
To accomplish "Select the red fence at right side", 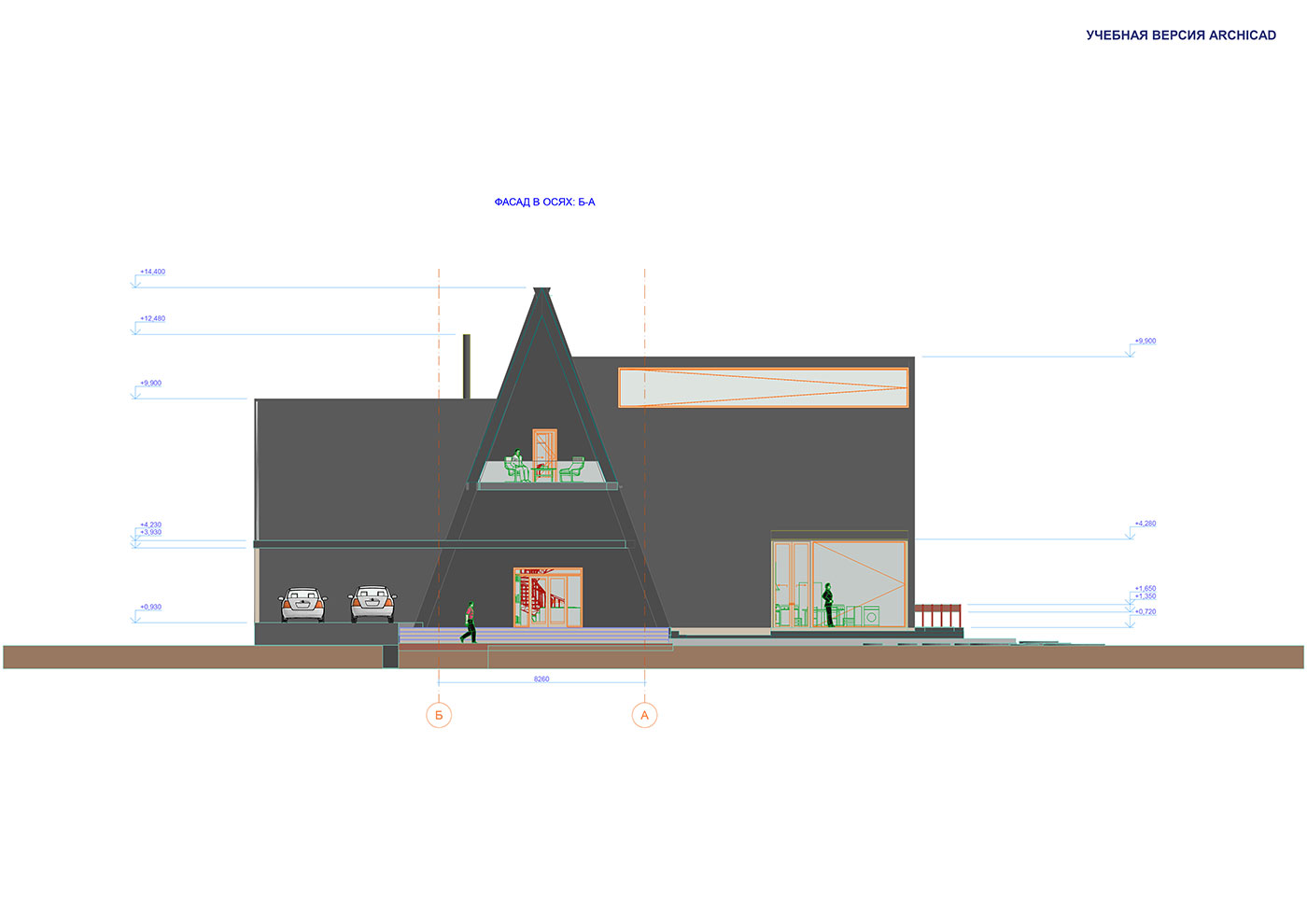I will 937,615.
